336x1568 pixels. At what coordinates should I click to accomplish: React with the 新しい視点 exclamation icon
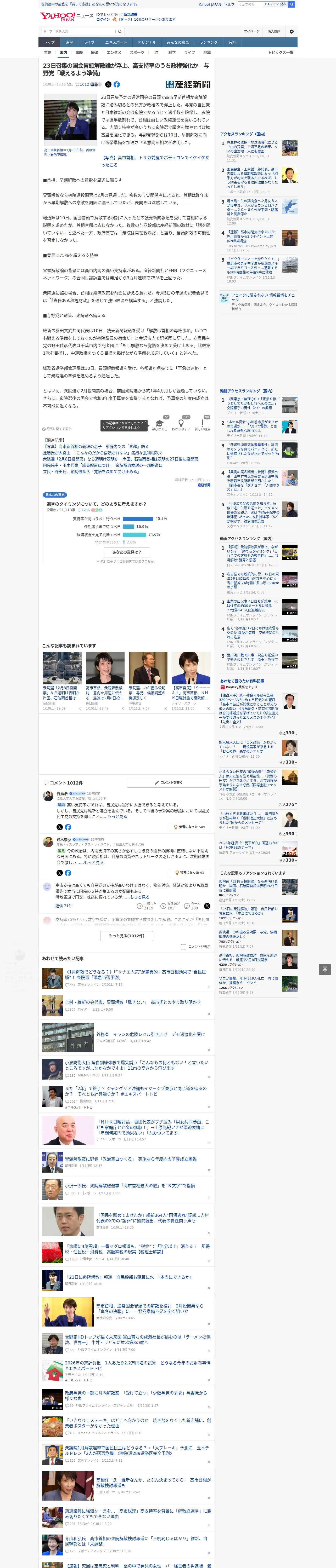(203, 423)
